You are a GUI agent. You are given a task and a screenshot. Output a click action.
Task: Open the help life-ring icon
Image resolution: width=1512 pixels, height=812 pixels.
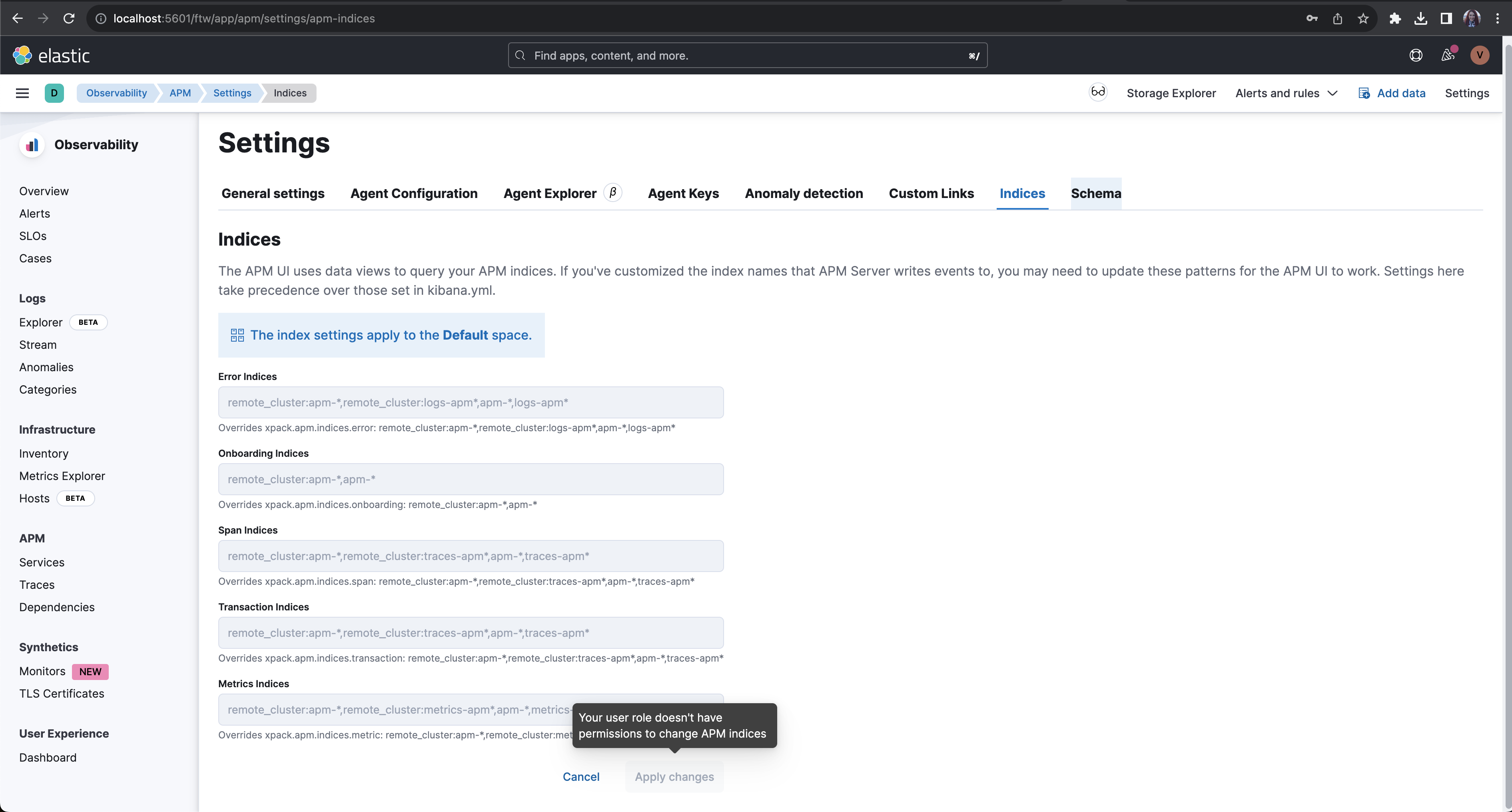click(1416, 55)
